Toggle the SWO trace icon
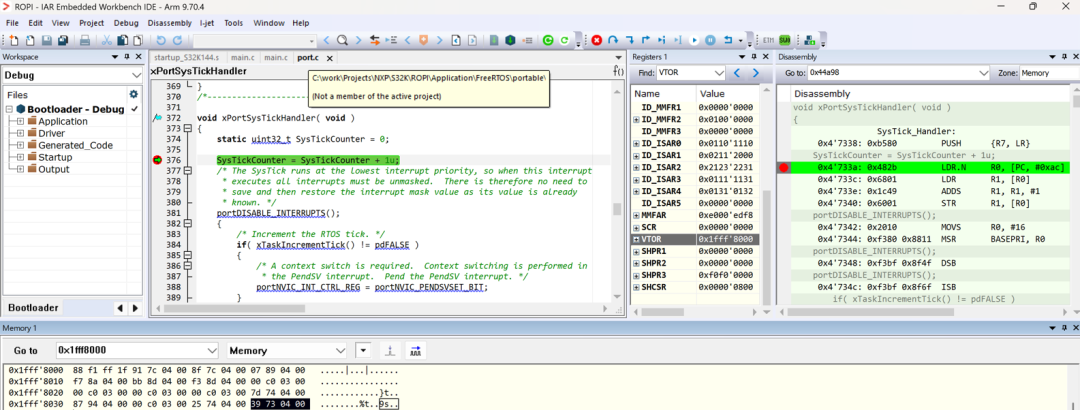 click(785, 40)
